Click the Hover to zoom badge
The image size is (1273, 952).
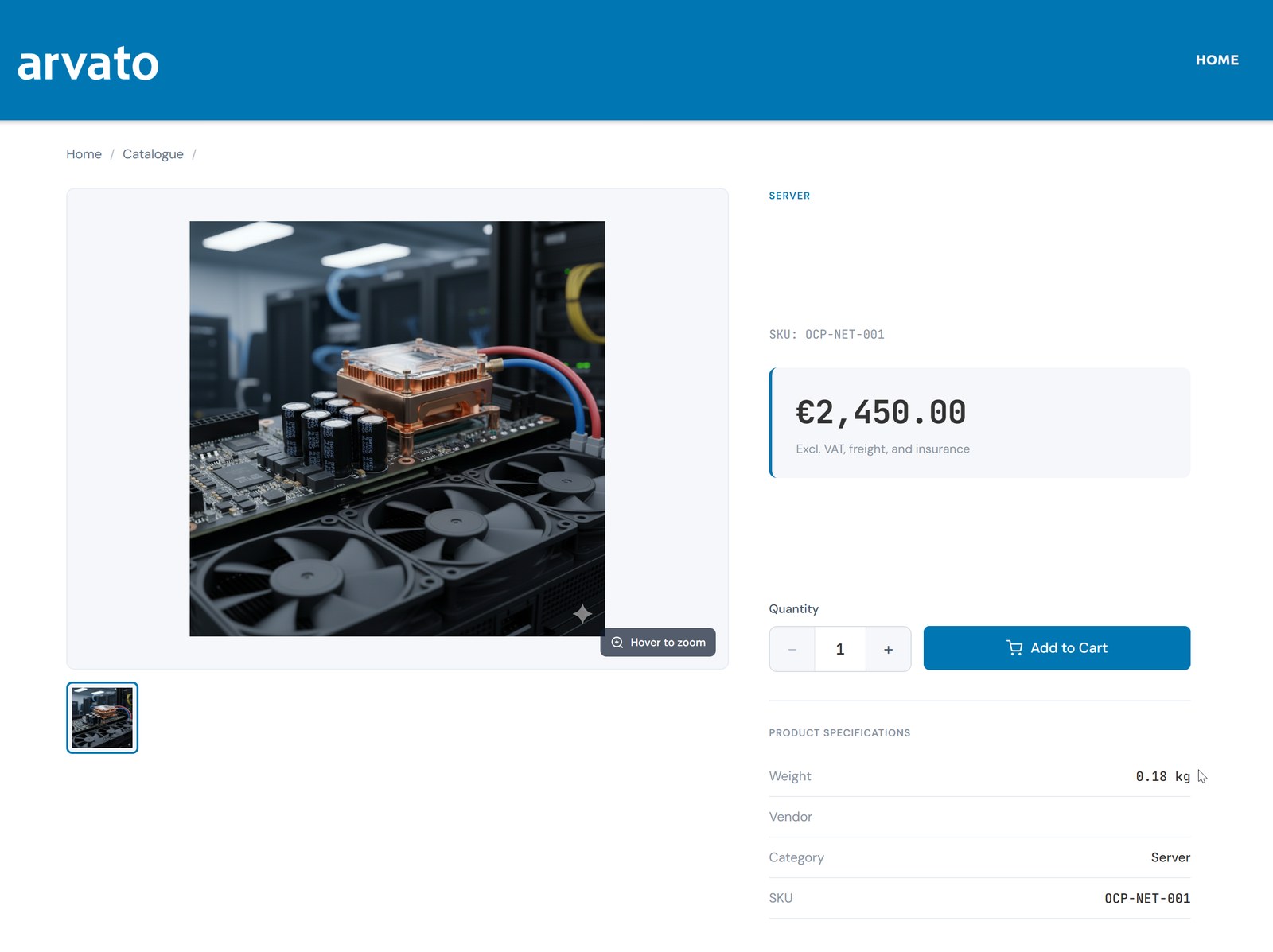click(x=658, y=643)
